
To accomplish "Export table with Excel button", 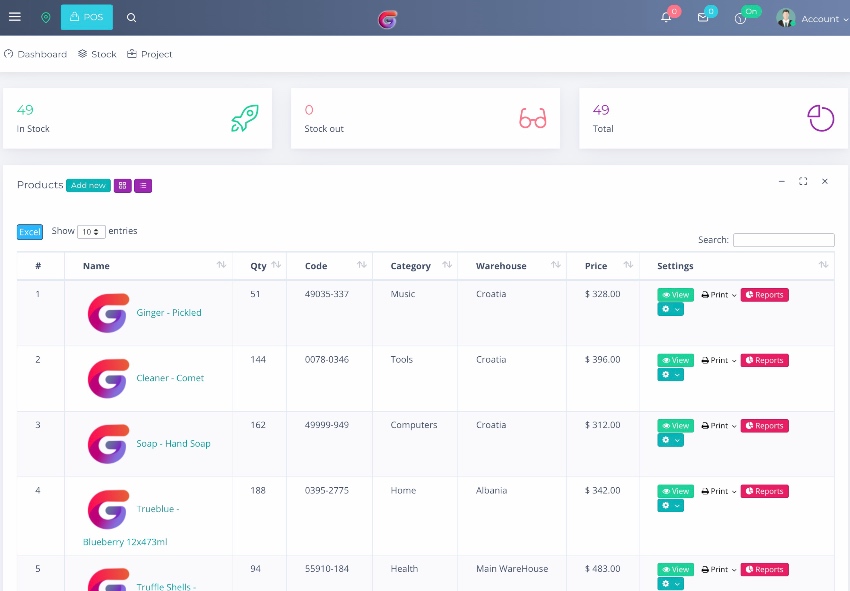I will click(30, 232).
